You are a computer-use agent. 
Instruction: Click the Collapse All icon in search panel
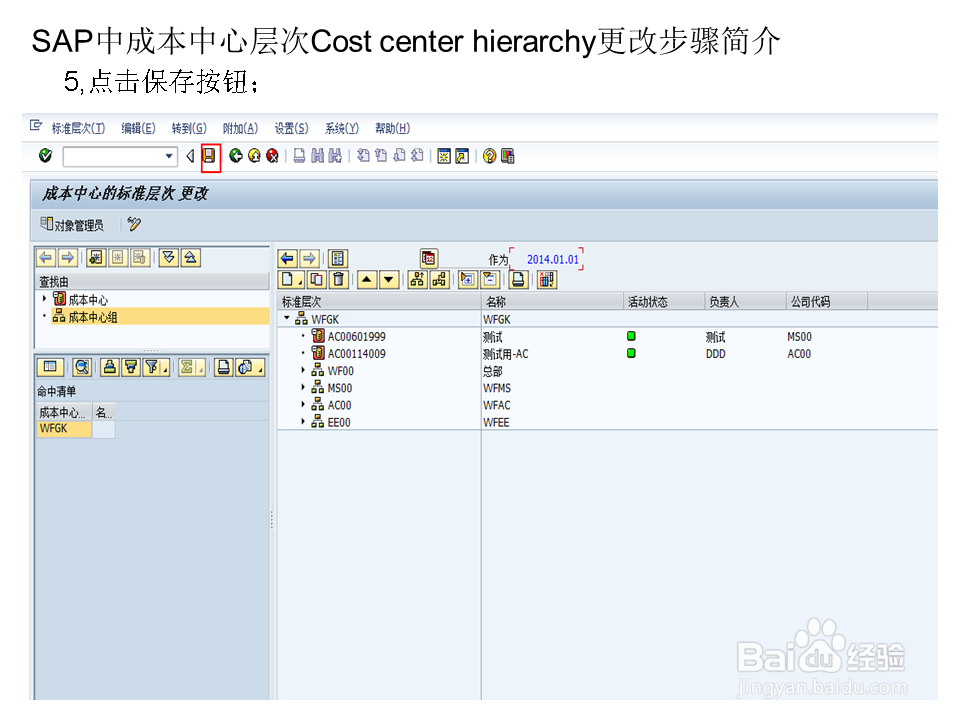(x=190, y=258)
